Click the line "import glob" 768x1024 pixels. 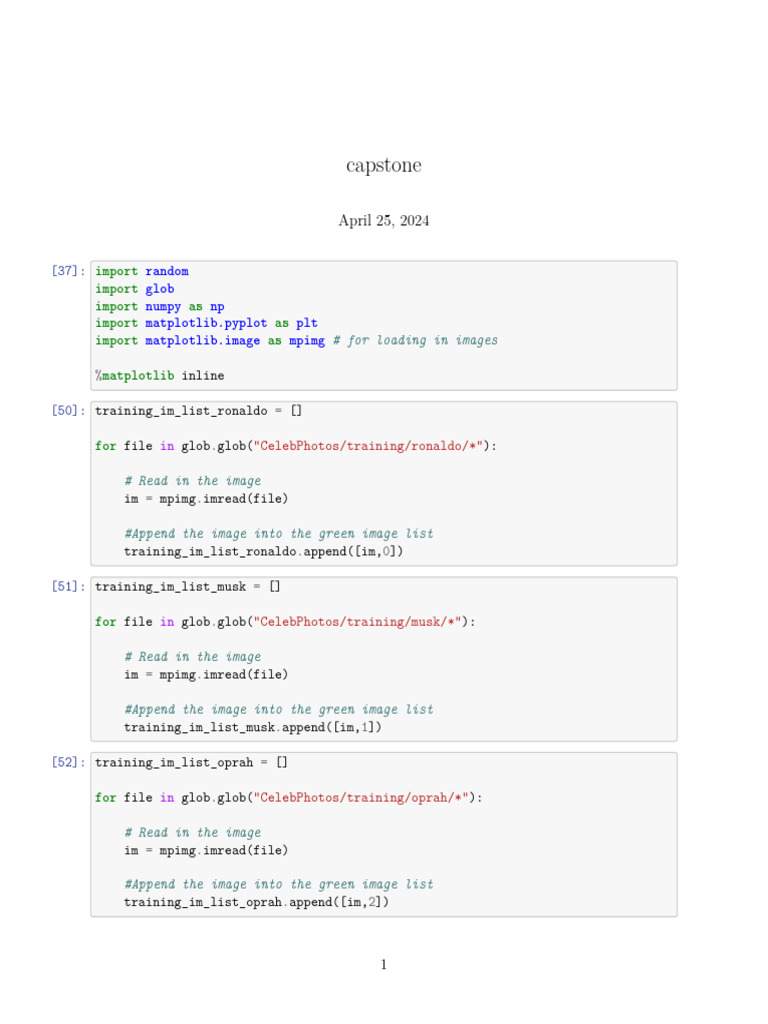(x=135, y=289)
